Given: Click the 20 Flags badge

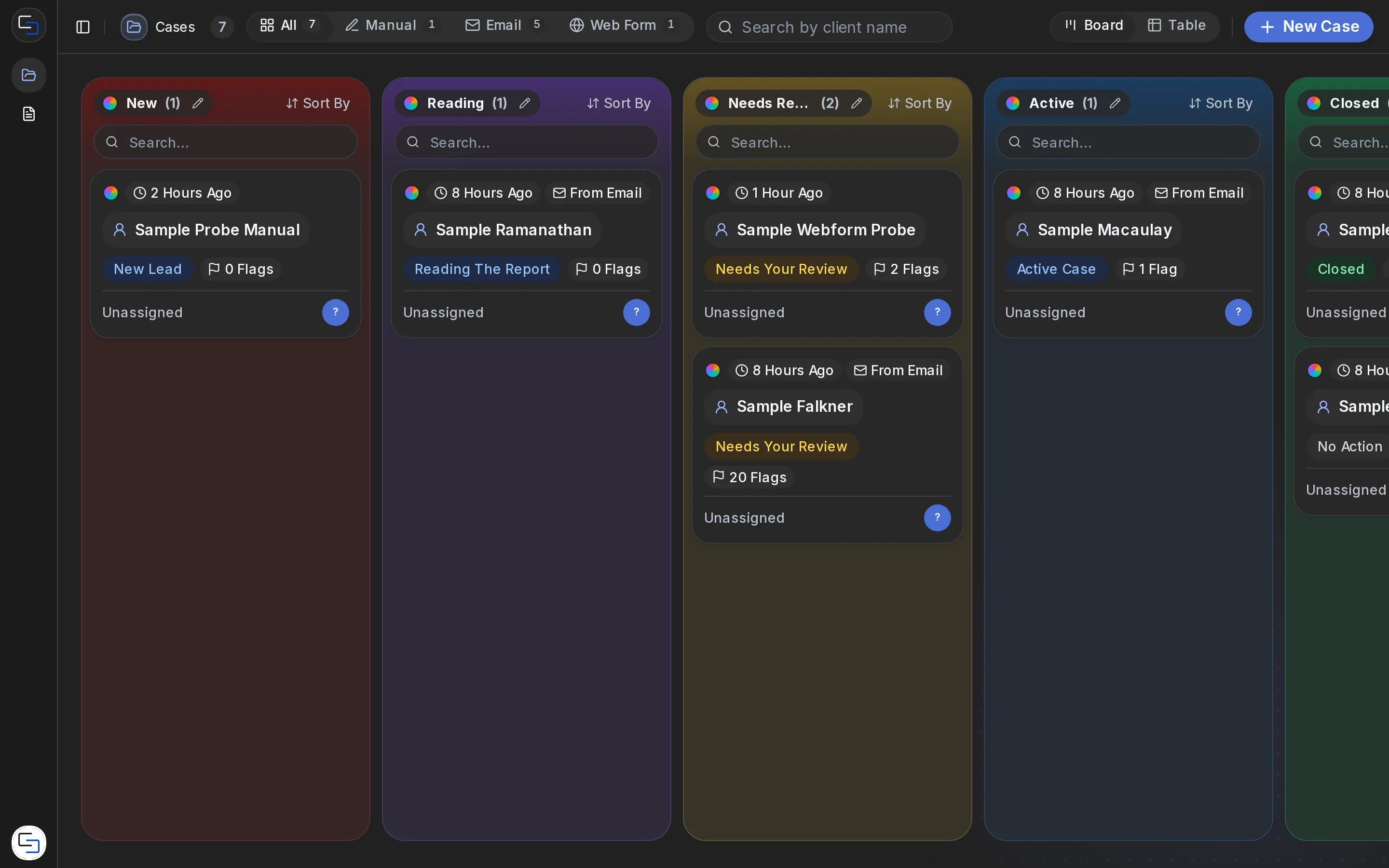Looking at the screenshot, I should pos(749,477).
